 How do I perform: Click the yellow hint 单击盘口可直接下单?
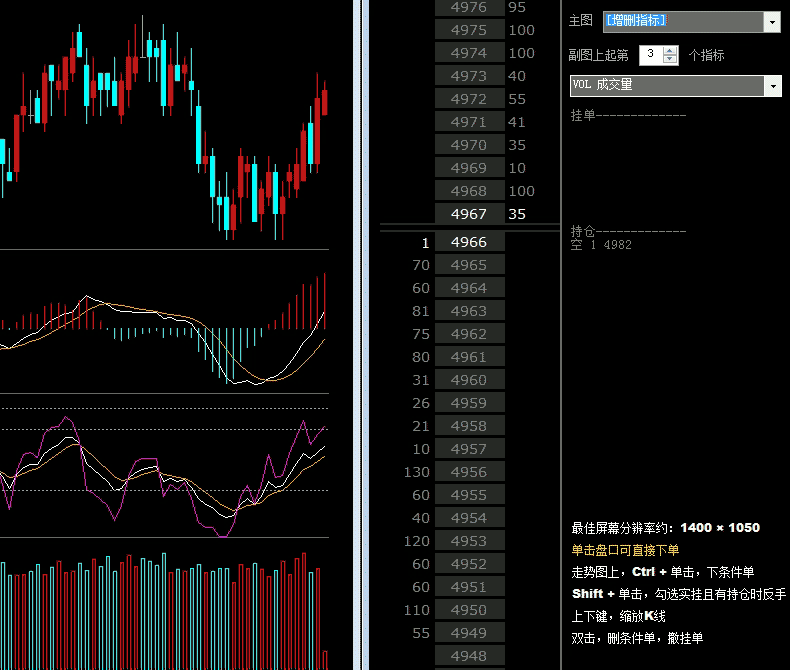625,550
